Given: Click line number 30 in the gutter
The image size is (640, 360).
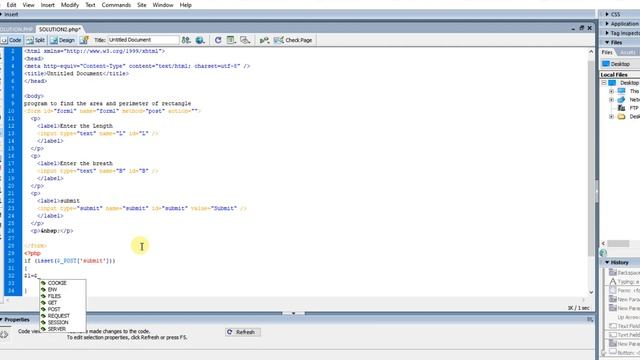Looking at the screenshot, I should (11, 260).
